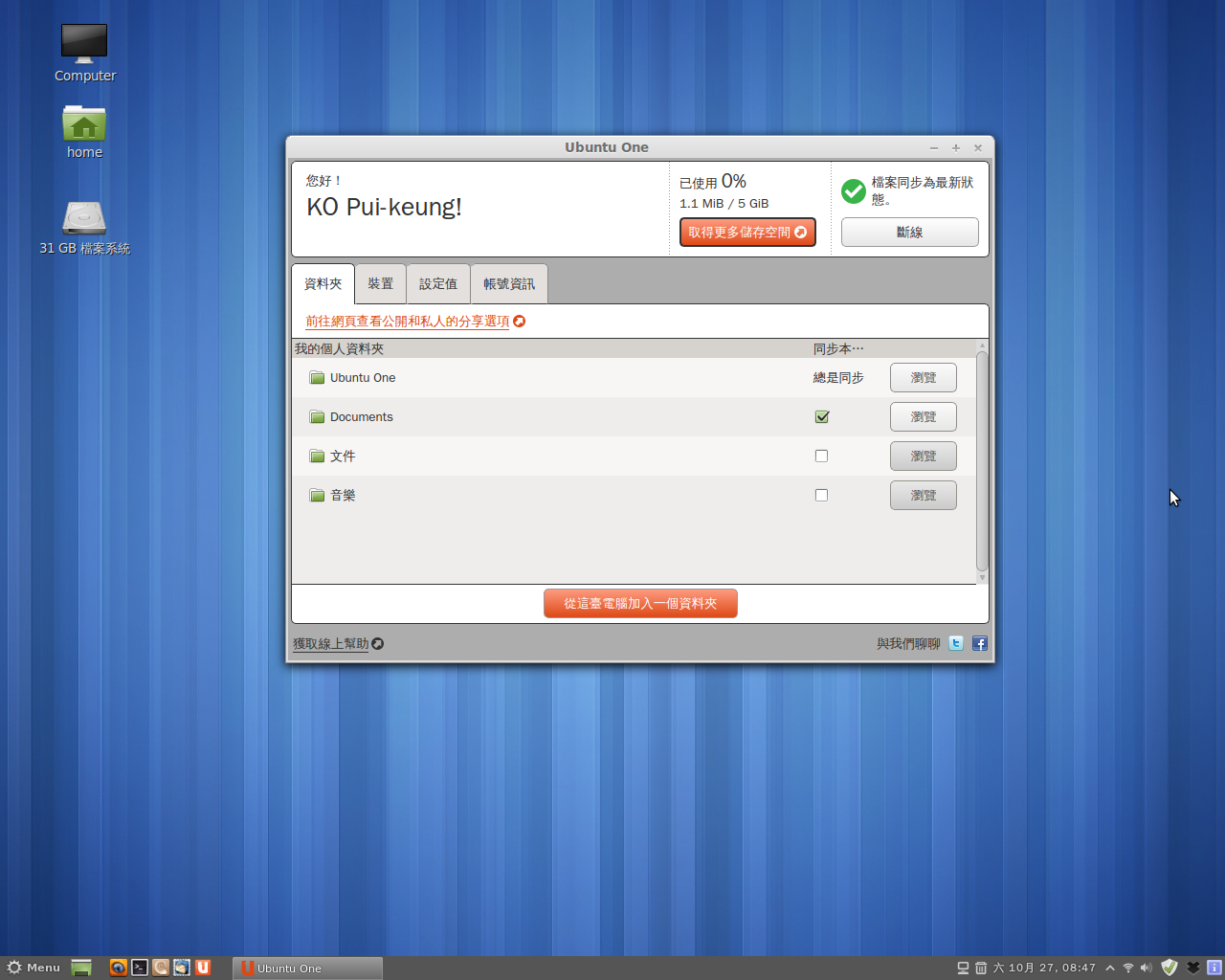The image size is (1225, 980).
Task: Launch Ubuntu One launcher icon in taskbar
Action: (x=203, y=968)
